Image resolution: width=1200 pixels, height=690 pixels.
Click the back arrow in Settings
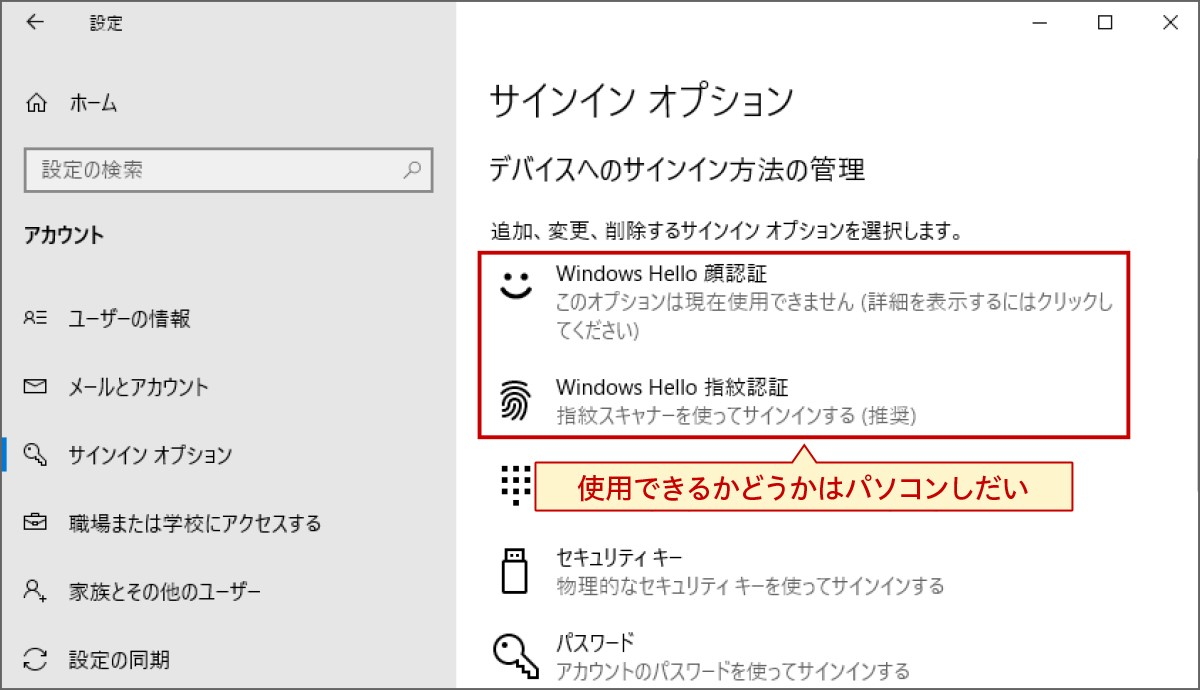35,23
